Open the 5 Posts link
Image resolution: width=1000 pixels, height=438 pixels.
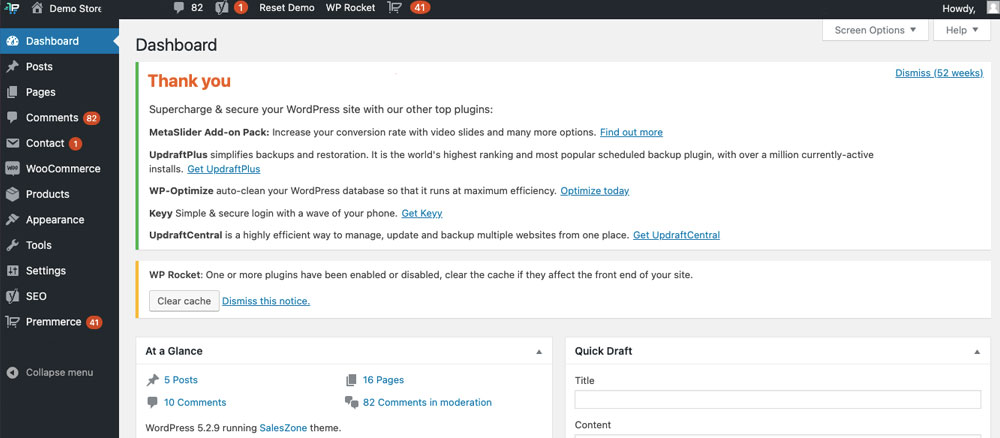(181, 380)
